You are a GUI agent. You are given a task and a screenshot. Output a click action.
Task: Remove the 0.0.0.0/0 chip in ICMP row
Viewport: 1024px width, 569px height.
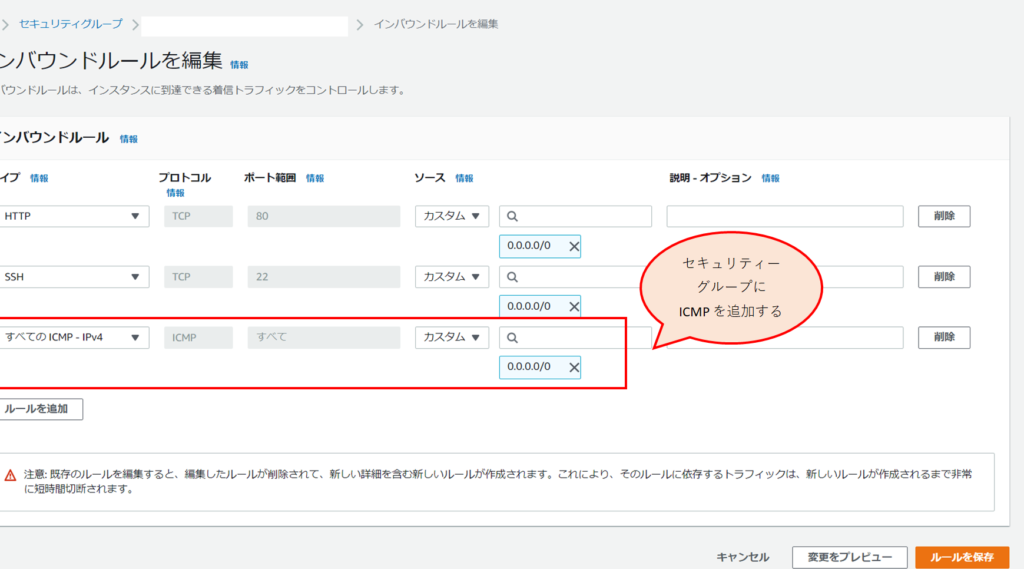tap(574, 367)
